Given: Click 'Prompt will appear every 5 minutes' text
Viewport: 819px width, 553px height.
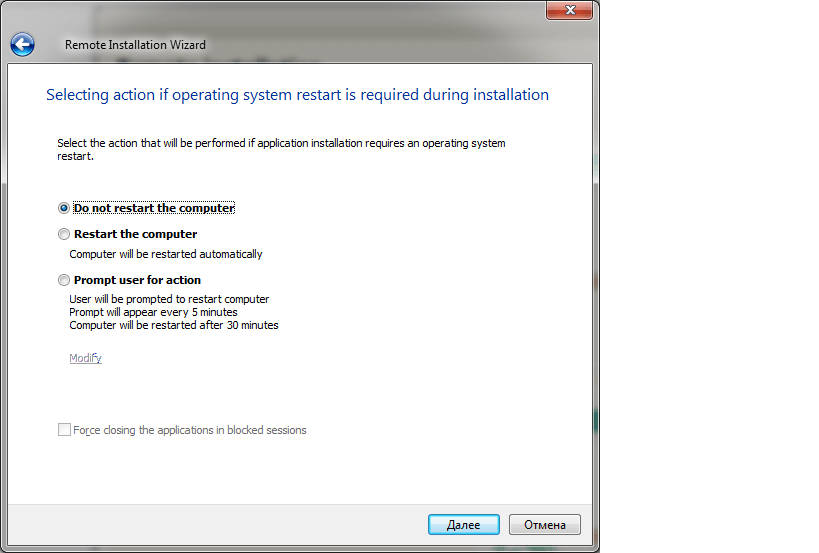Looking at the screenshot, I should [x=153, y=312].
